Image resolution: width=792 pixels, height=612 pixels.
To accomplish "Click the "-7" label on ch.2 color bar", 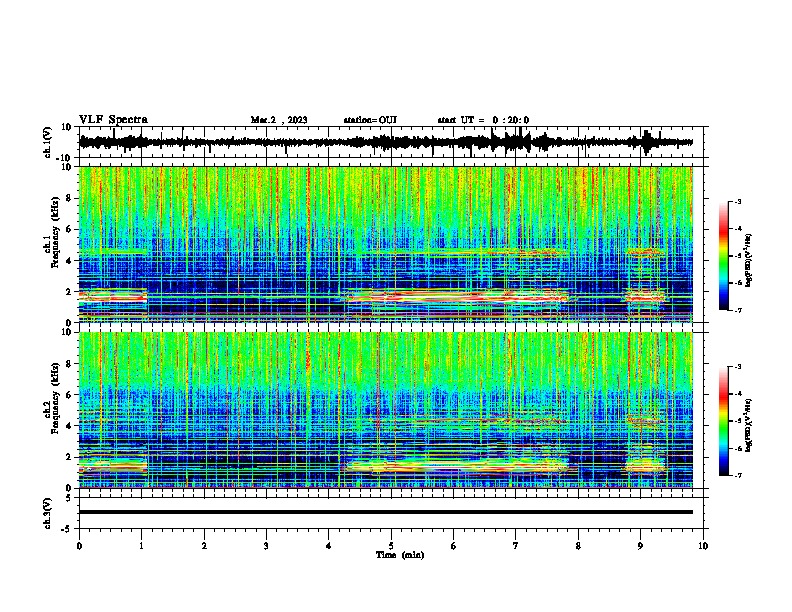I will click(x=738, y=476).
